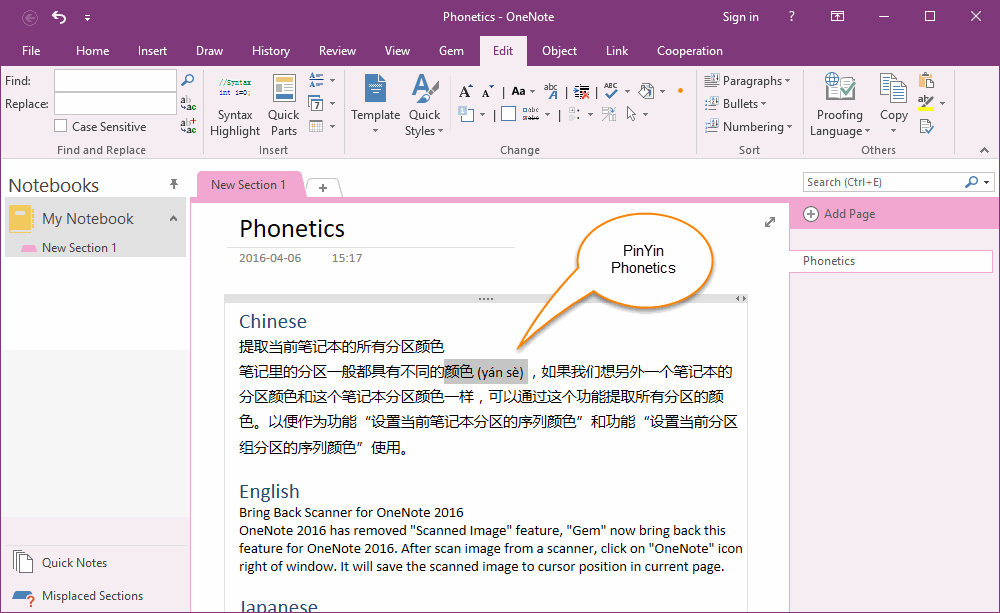
Task: Open the Template dropdown arrow
Action: (376, 131)
